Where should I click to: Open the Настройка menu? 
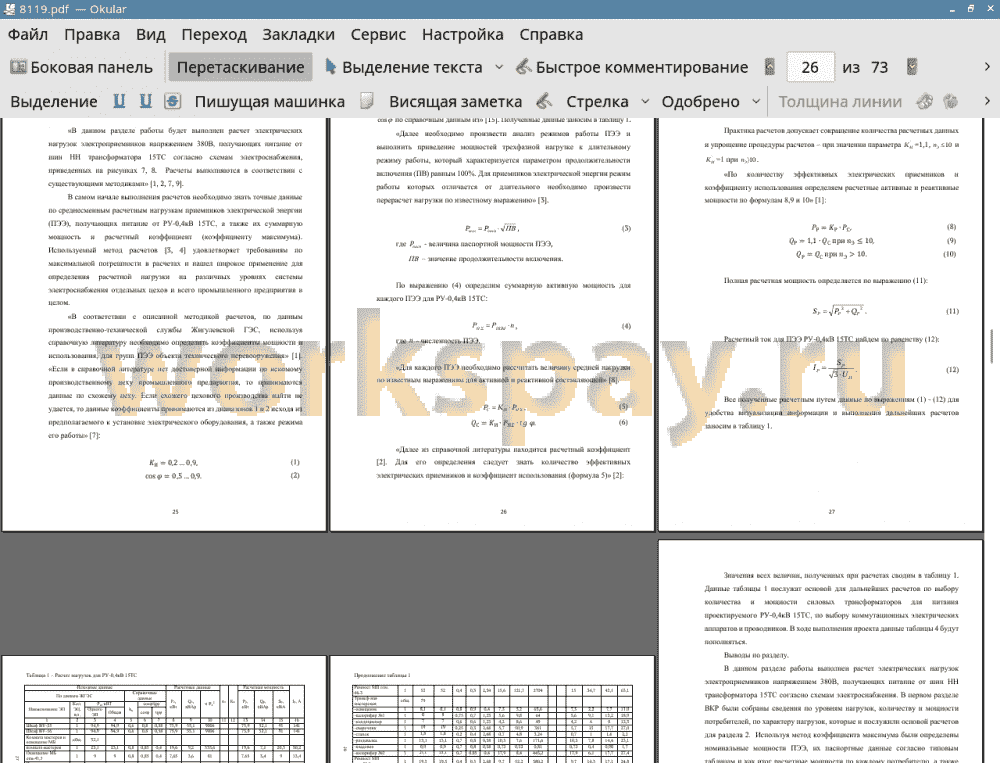point(462,34)
